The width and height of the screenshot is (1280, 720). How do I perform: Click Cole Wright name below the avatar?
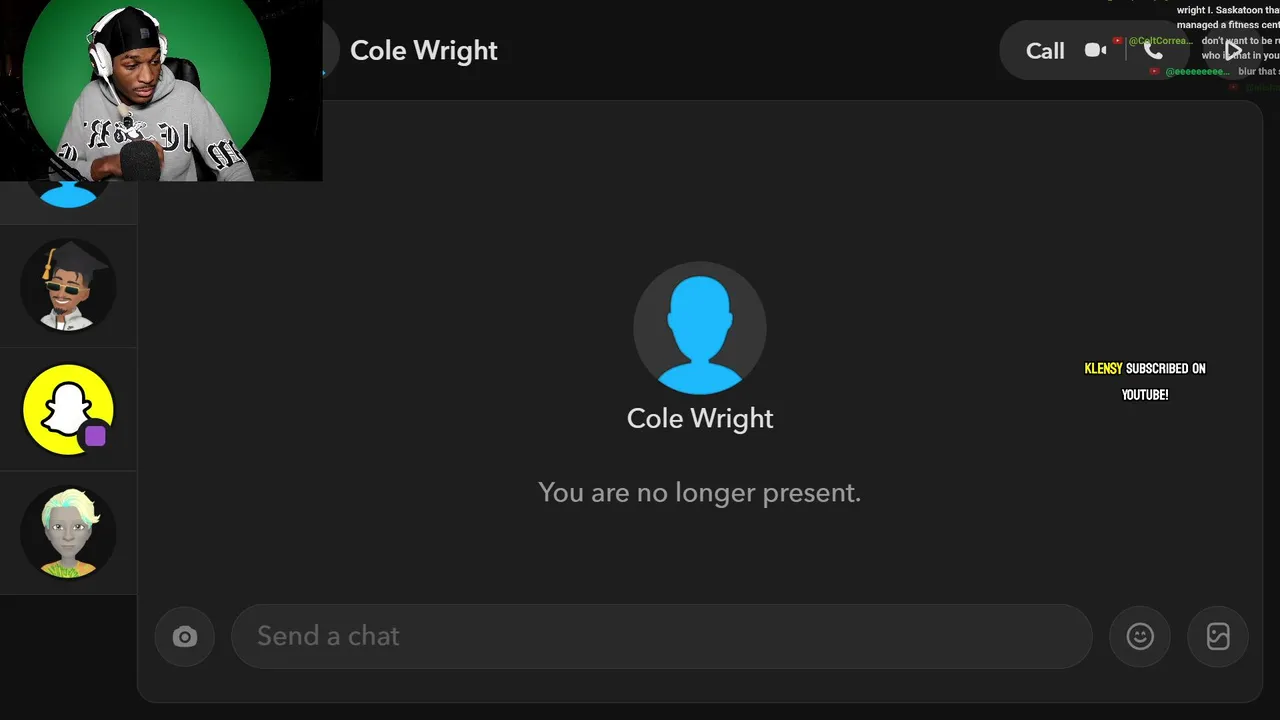[700, 418]
